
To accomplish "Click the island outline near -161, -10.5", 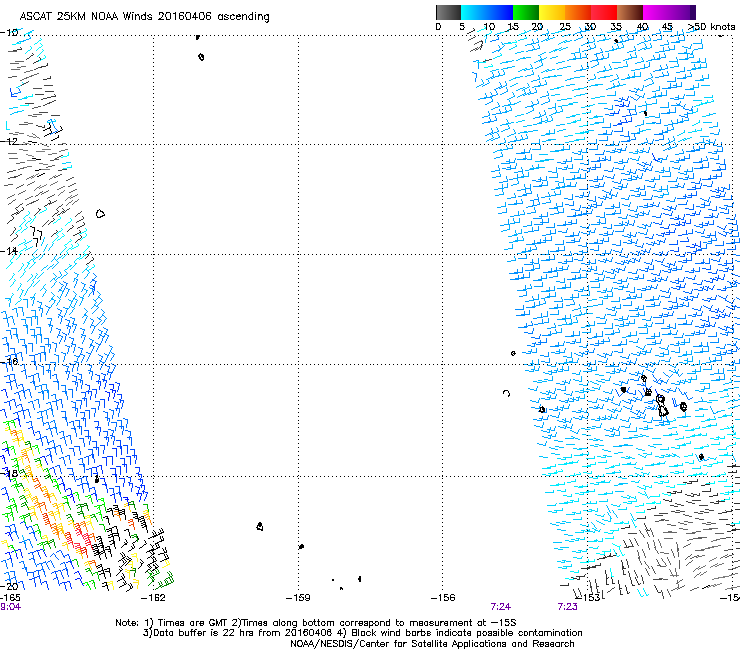I will (x=201, y=57).
